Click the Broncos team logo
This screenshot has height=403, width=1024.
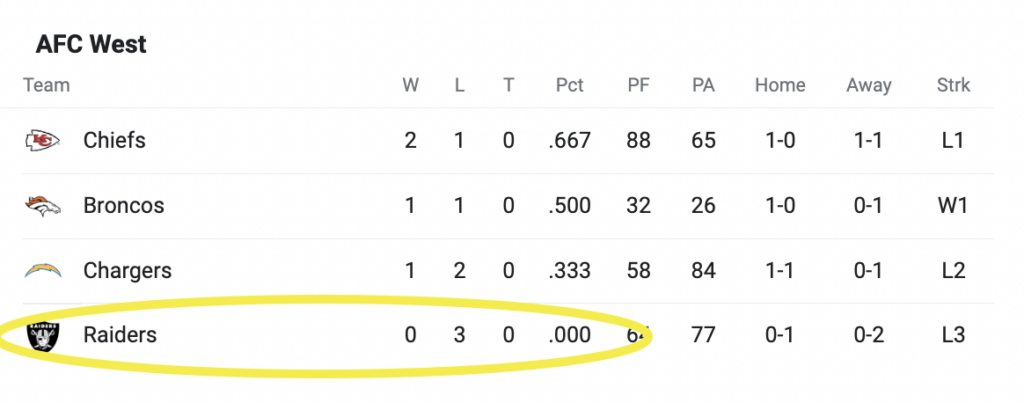tap(43, 206)
